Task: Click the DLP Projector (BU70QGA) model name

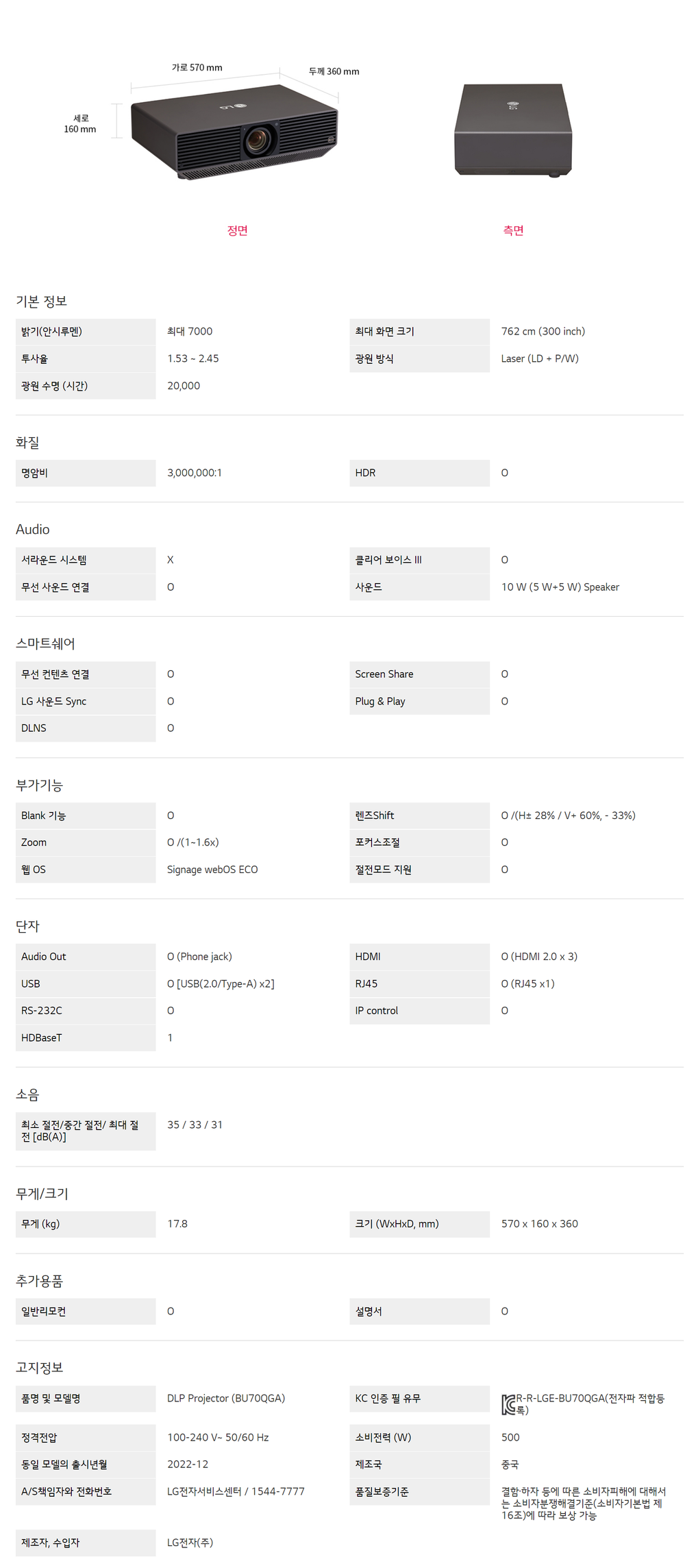Action: pos(226,1398)
